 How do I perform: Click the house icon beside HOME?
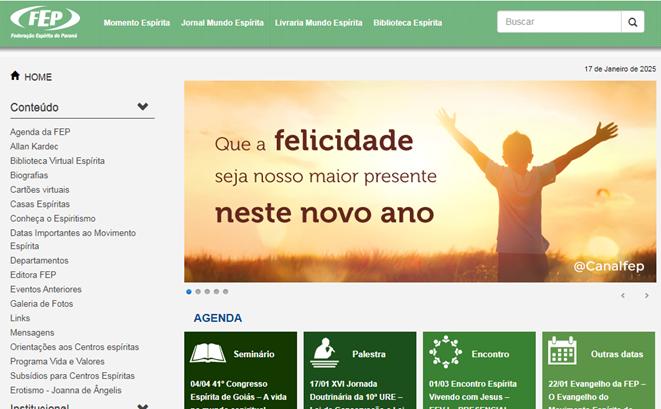point(15,76)
